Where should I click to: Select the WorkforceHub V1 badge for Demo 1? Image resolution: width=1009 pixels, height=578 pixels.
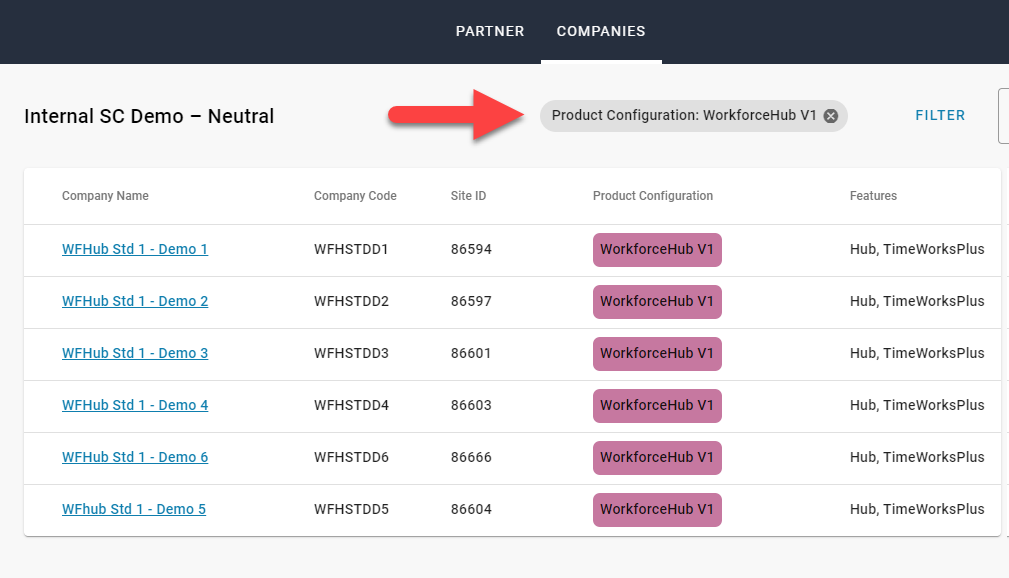click(657, 249)
